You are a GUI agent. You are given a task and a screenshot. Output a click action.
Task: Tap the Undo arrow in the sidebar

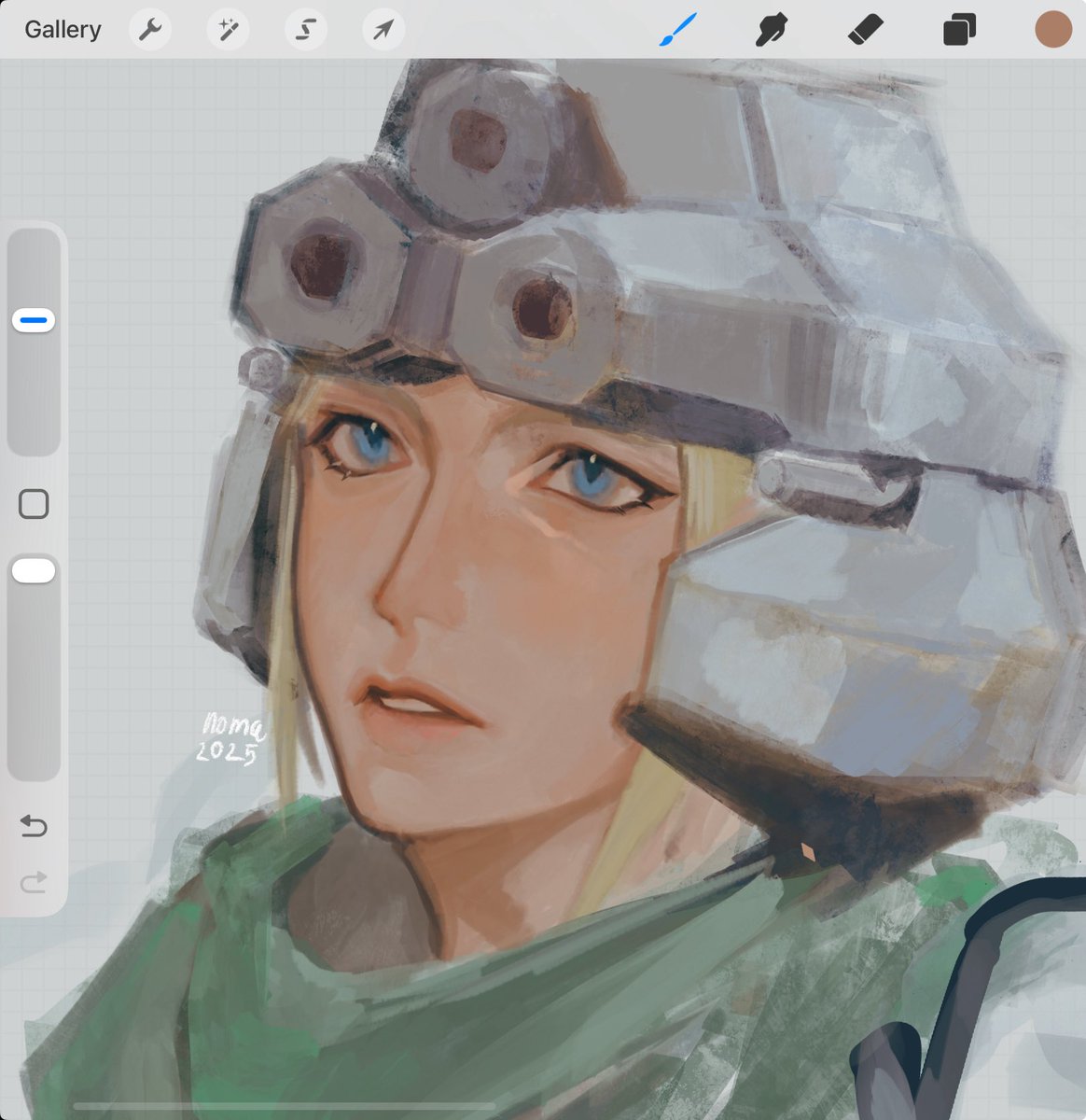tap(34, 827)
